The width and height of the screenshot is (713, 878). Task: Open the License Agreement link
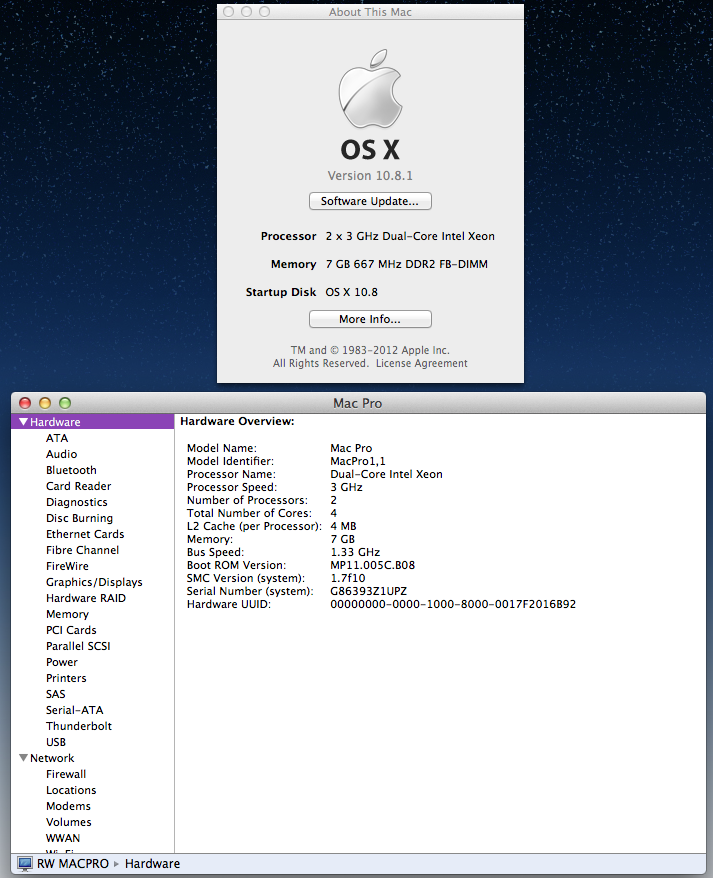[422, 363]
